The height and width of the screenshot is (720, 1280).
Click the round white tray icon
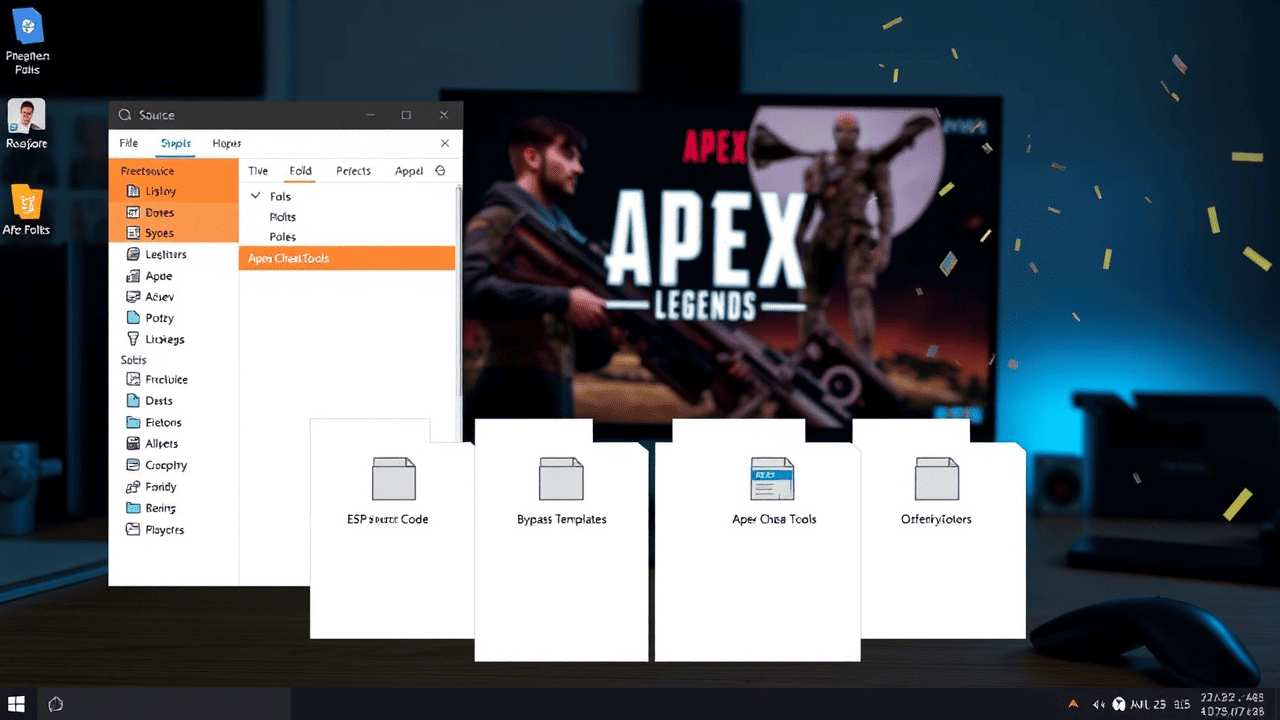(1119, 704)
